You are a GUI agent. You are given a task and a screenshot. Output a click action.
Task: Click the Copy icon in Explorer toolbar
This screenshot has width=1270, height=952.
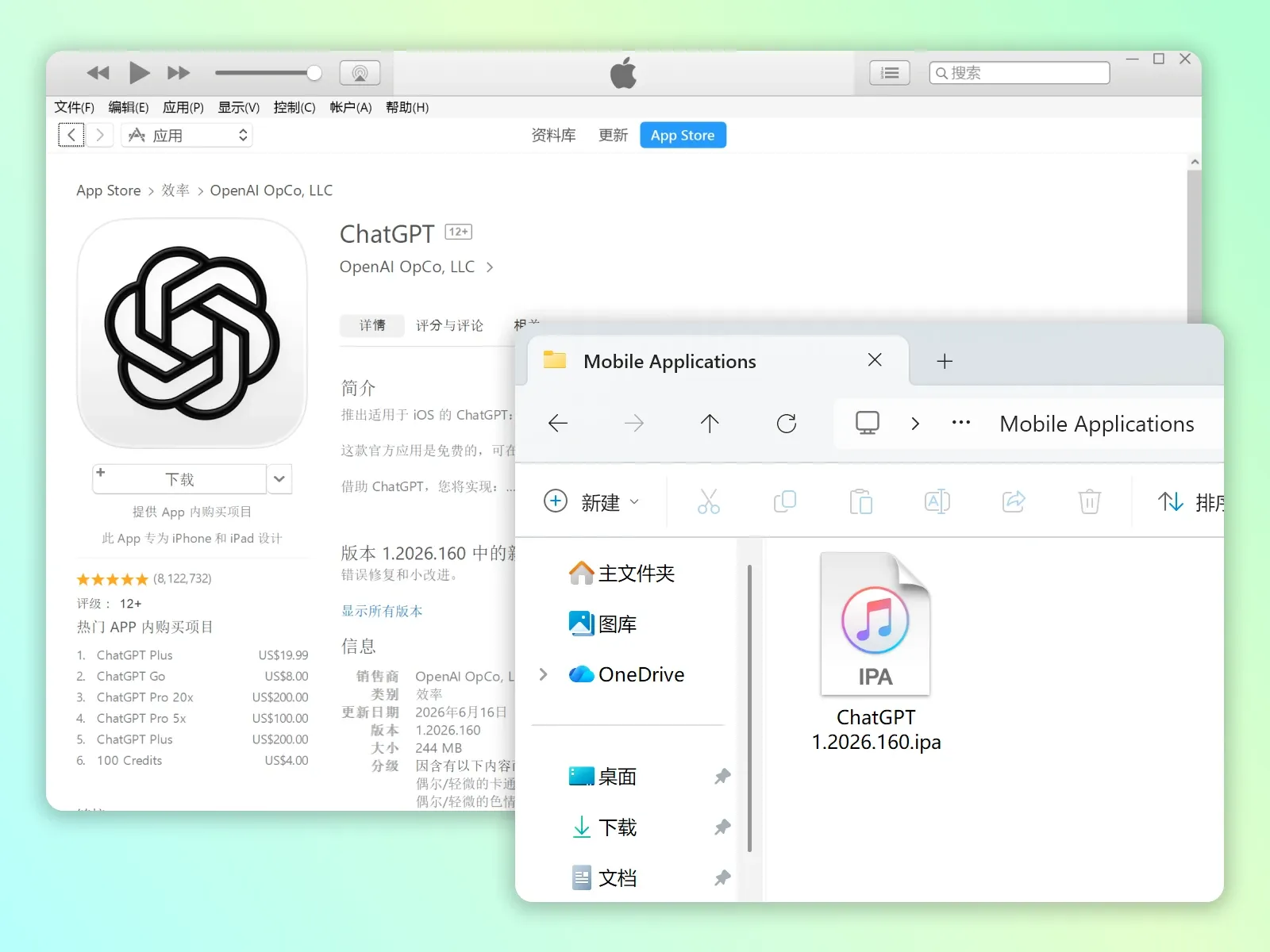pyautogui.click(x=785, y=501)
